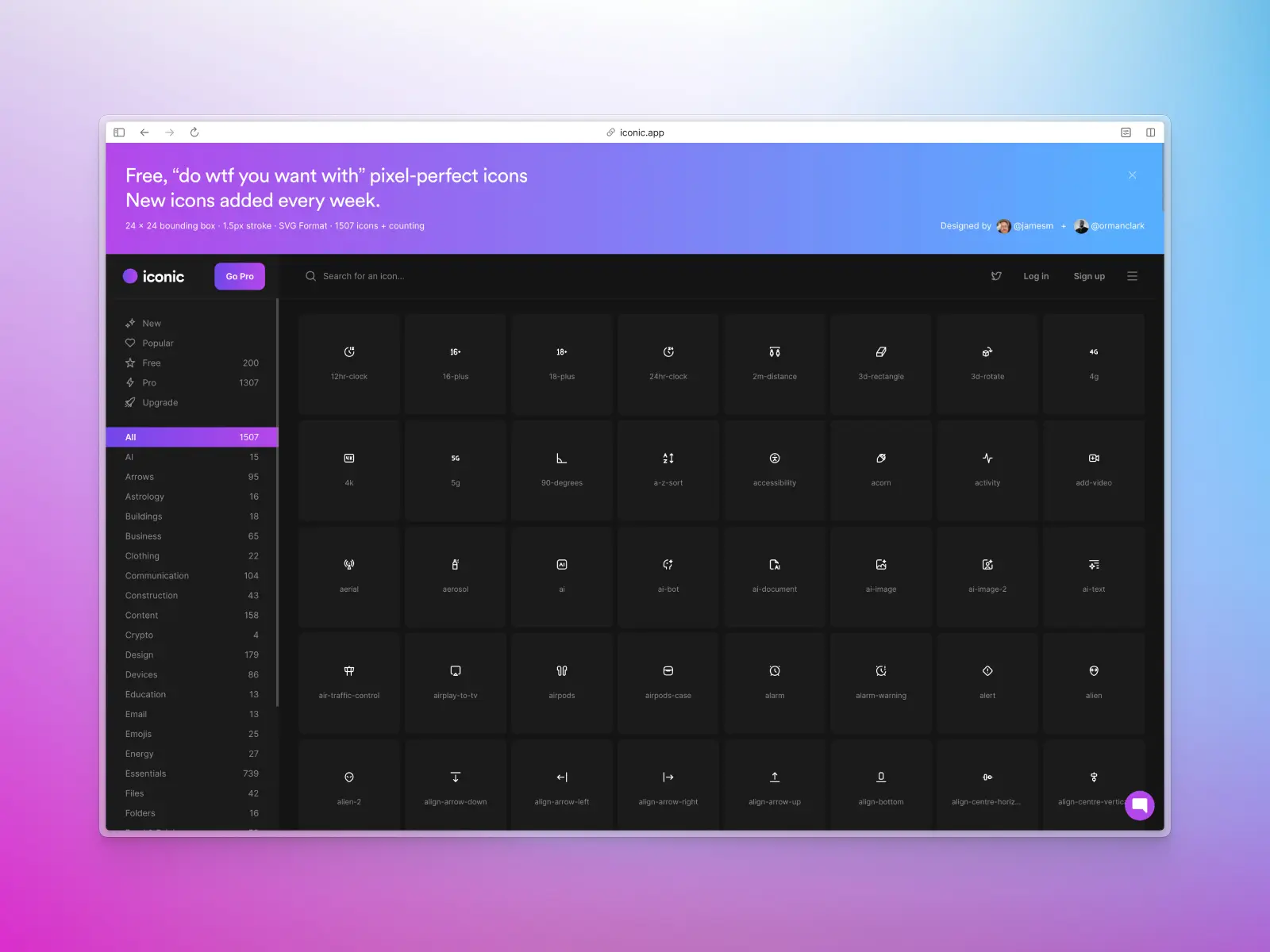Click the Sign up link

click(1089, 276)
